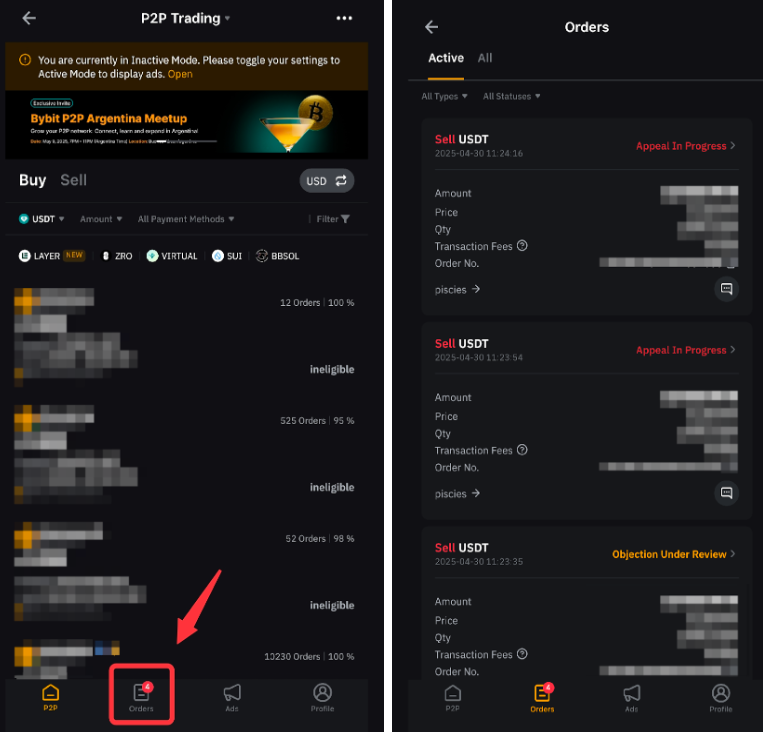Image resolution: width=763 pixels, height=732 pixels.
Task: Open the three-dot menu in P2P Trading
Action: point(344,18)
